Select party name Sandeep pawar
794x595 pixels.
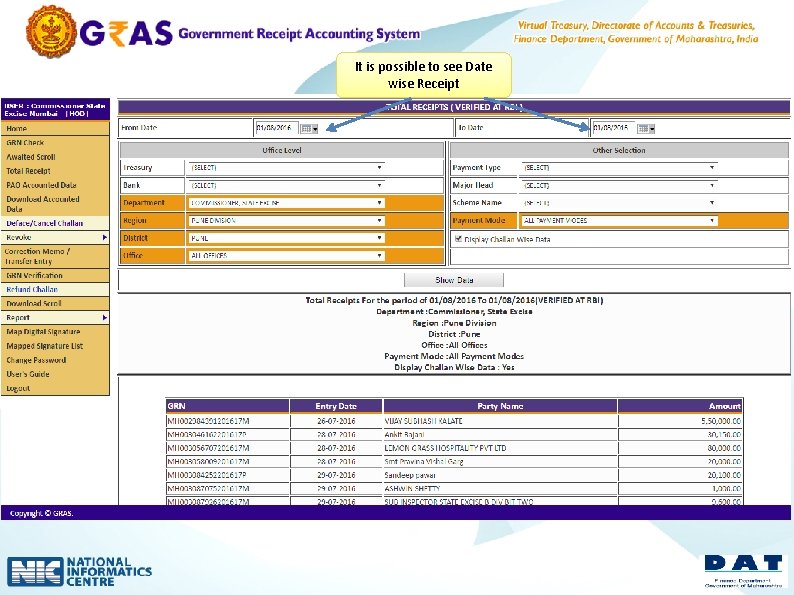pos(410,475)
